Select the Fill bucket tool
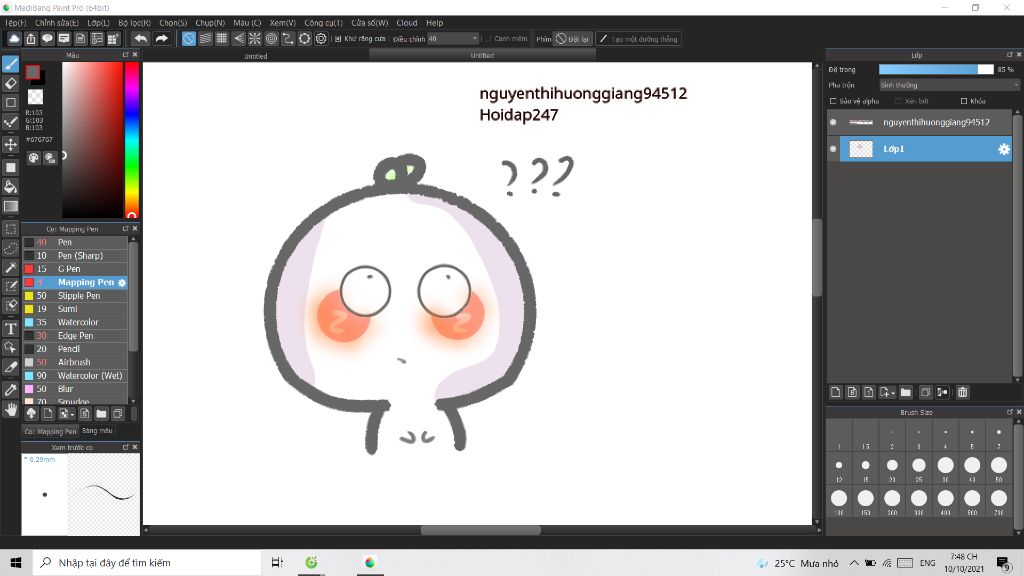 pyautogui.click(x=10, y=186)
